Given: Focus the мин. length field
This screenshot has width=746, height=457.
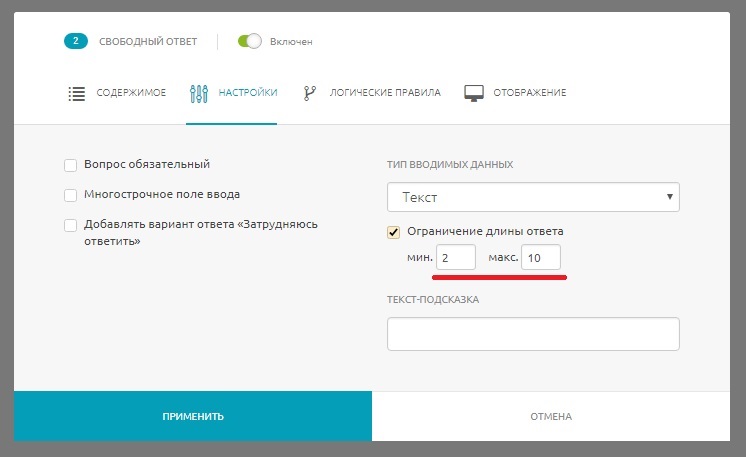Looking at the screenshot, I should click(457, 258).
